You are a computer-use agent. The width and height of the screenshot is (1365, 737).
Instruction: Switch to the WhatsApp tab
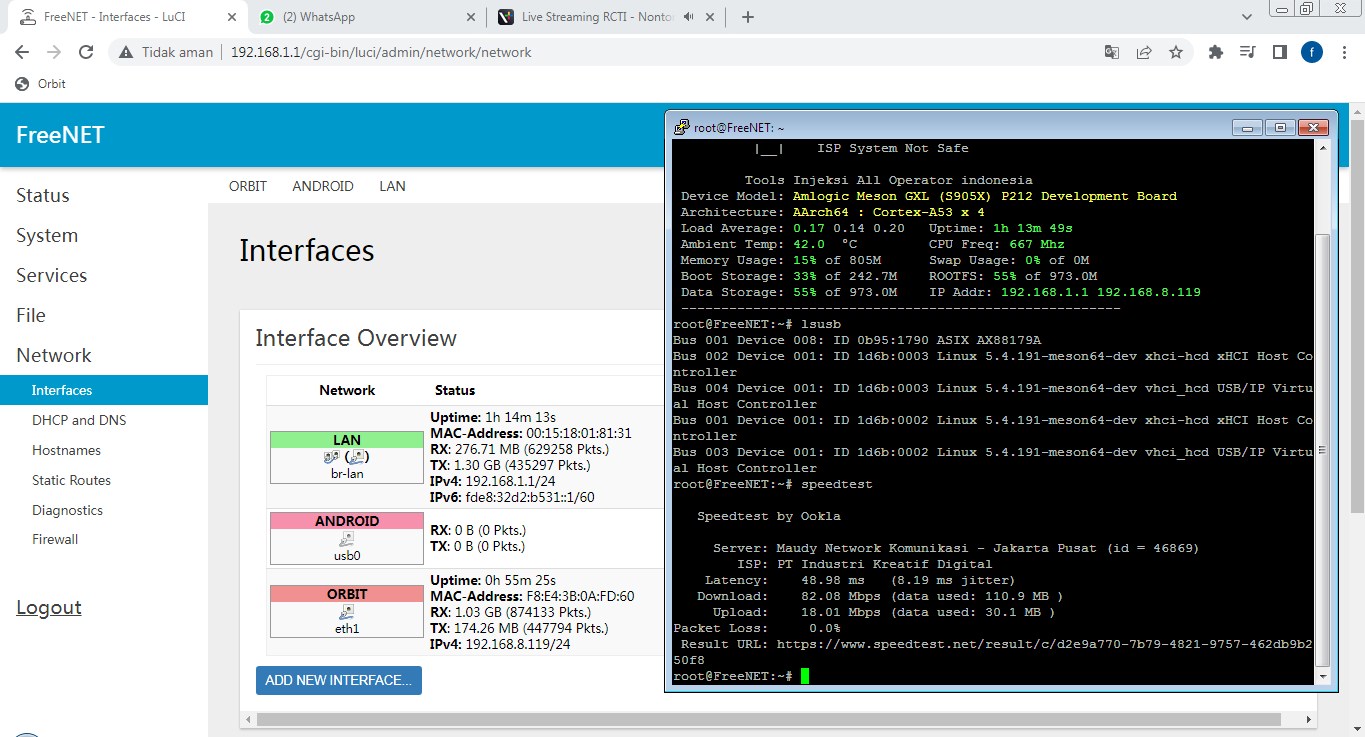(366, 17)
